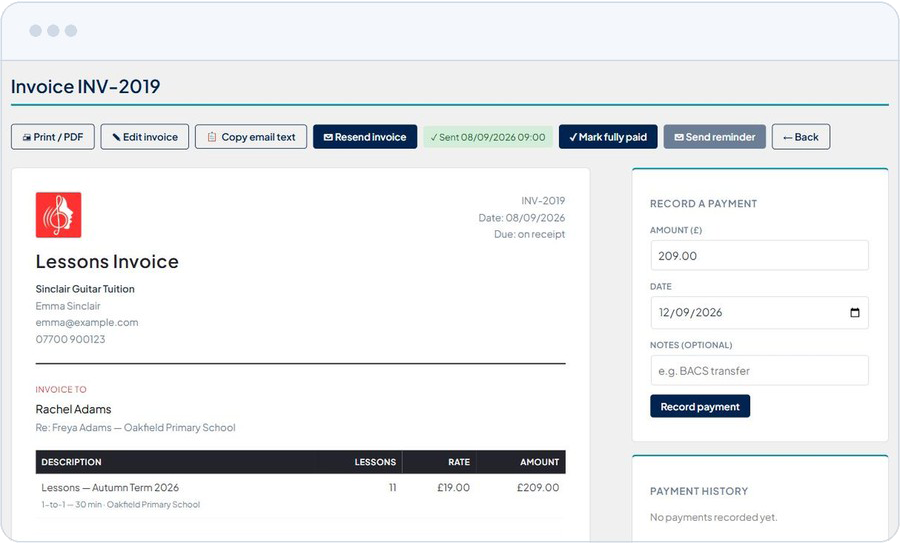Image resolution: width=900 pixels, height=544 pixels.
Task: Click the music tuition logo image
Action: (59, 215)
